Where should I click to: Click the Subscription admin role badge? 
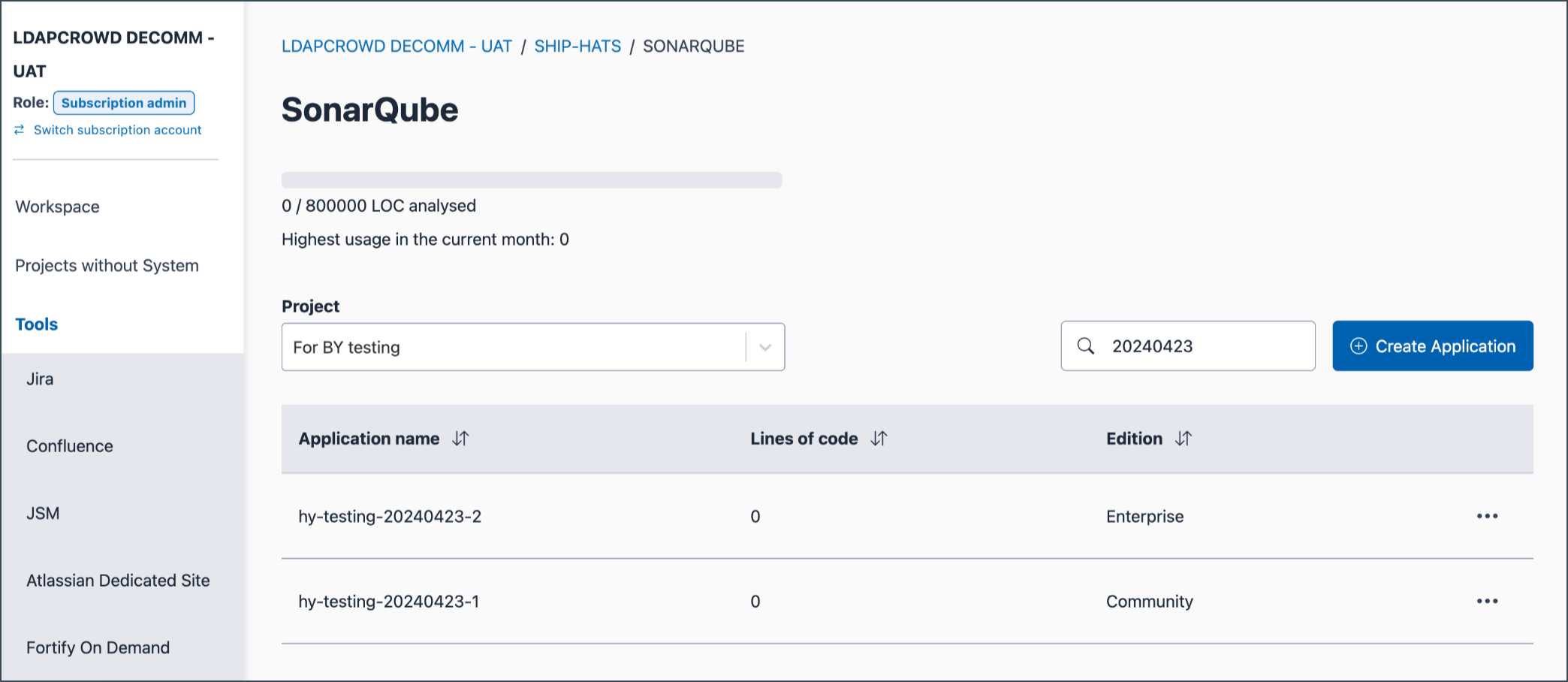(x=124, y=103)
